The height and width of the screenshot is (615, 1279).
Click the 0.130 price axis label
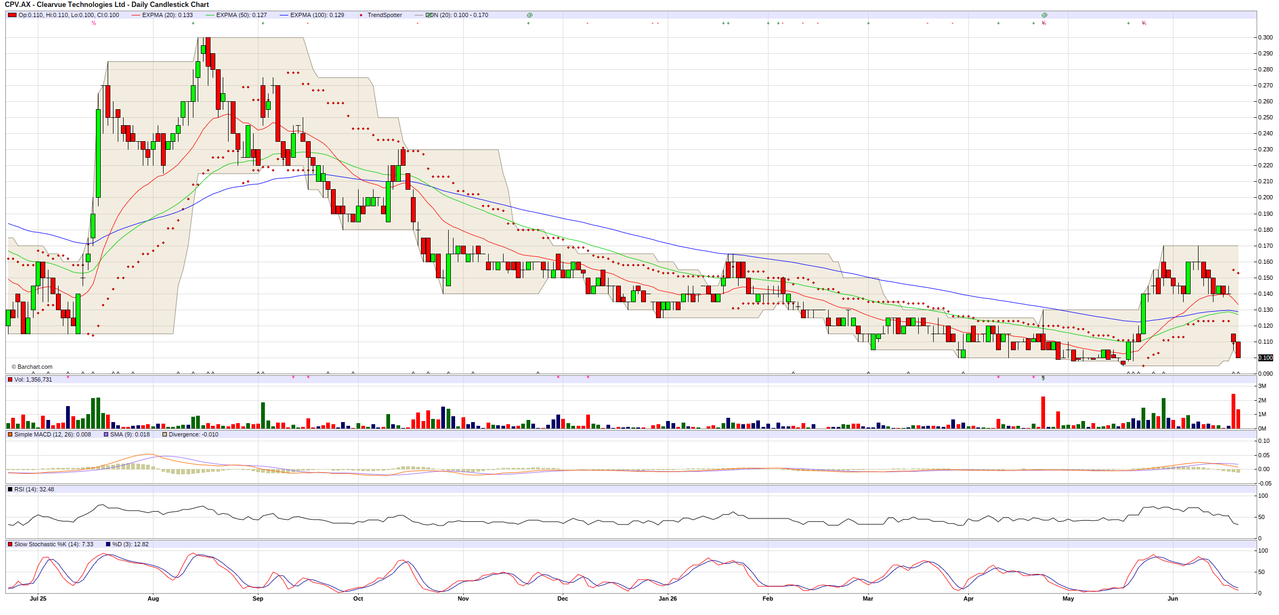tap(1265, 310)
